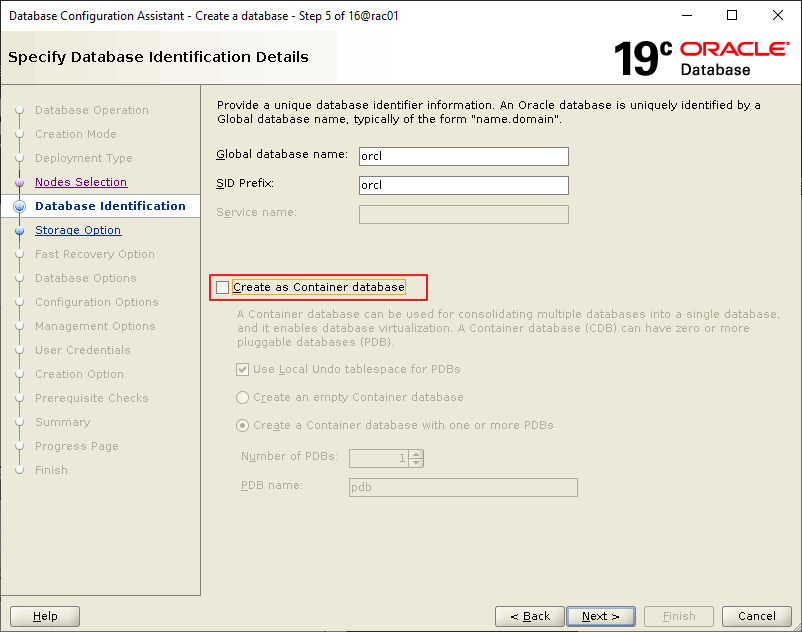Click the Global database name field
The width and height of the screenshot is (802, 632).
(x=463, y=156)
